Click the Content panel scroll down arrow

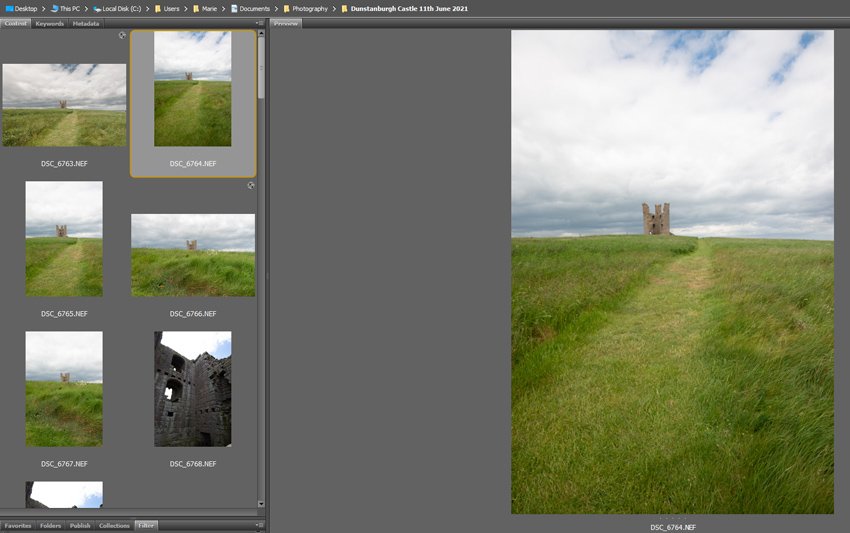261,504
